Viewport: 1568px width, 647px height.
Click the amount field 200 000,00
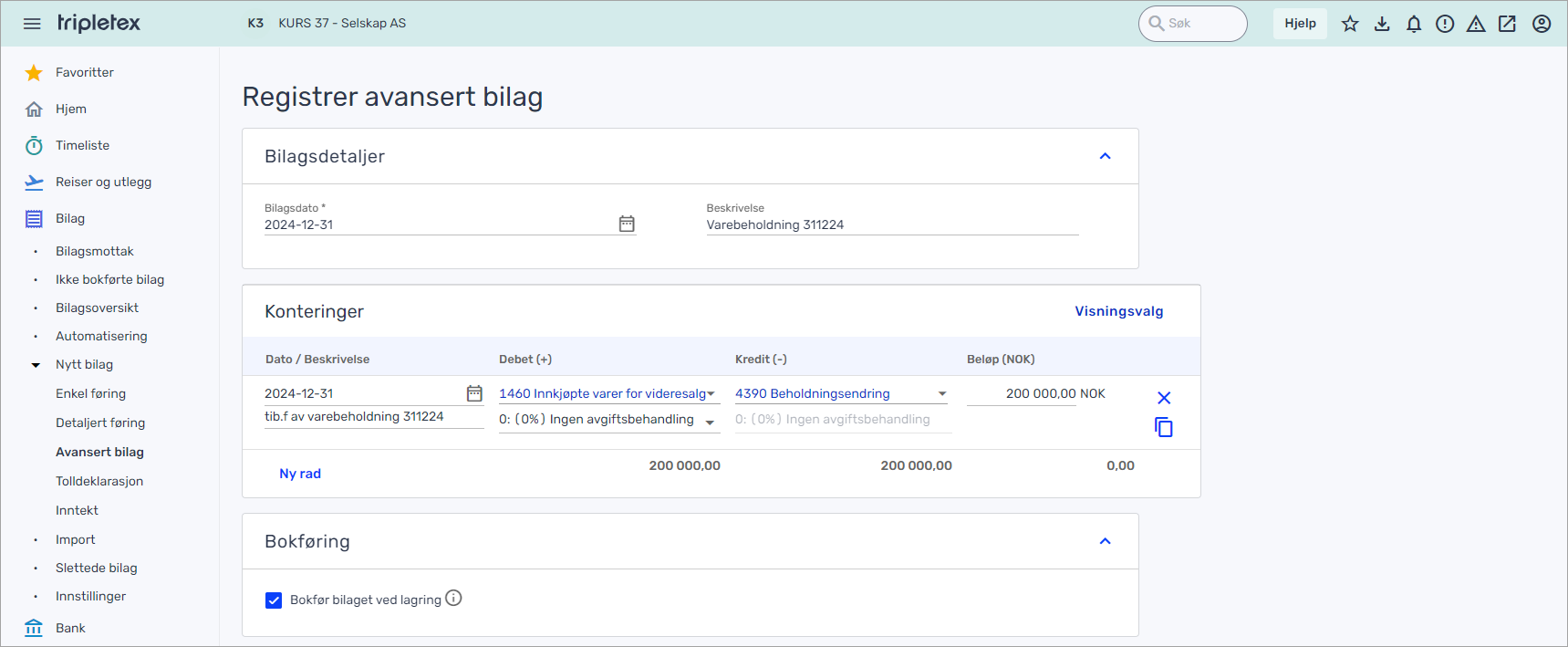tap(1022, 393)
